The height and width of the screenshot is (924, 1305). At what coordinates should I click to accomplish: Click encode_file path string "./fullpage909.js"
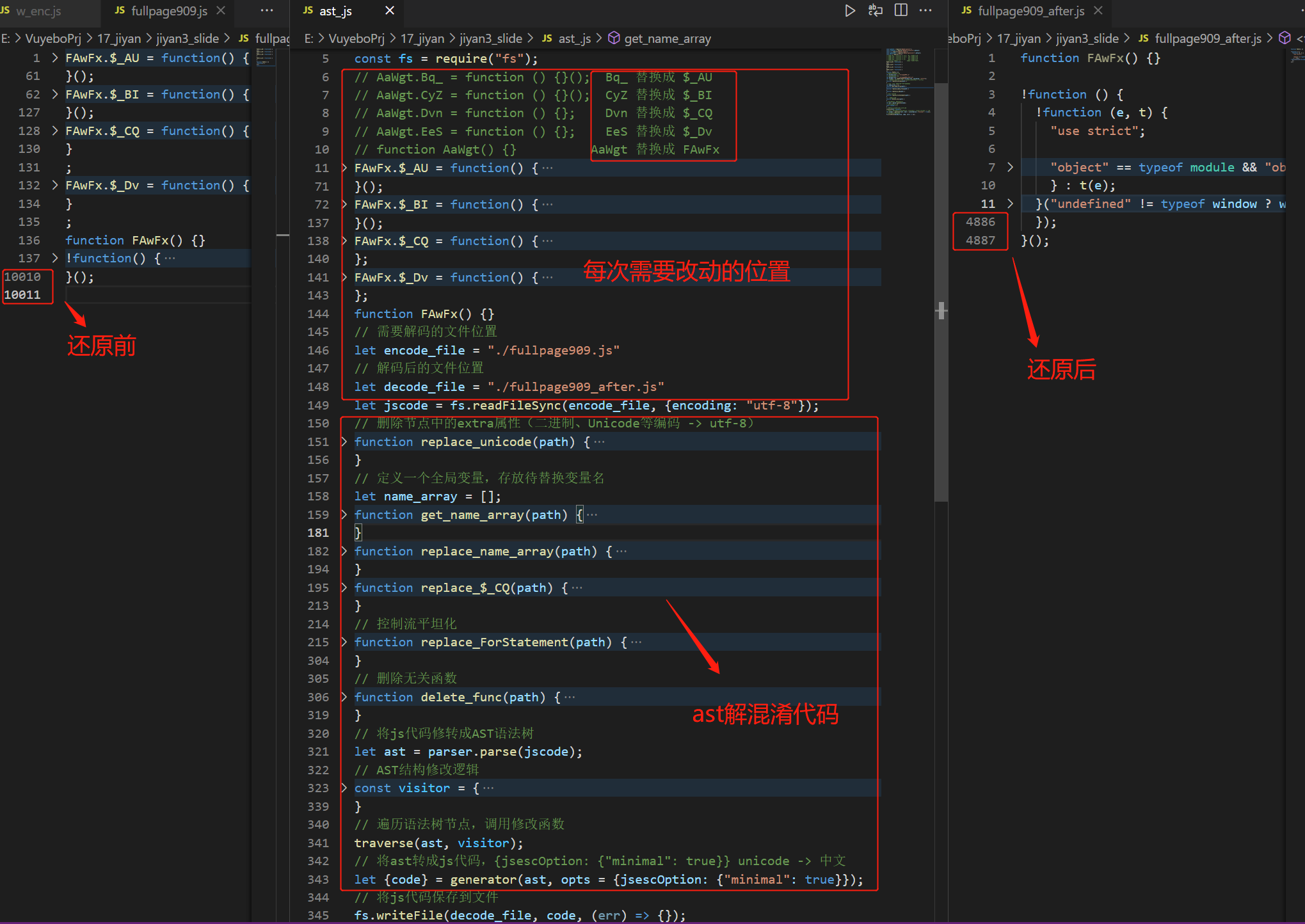tap(553, 351)
